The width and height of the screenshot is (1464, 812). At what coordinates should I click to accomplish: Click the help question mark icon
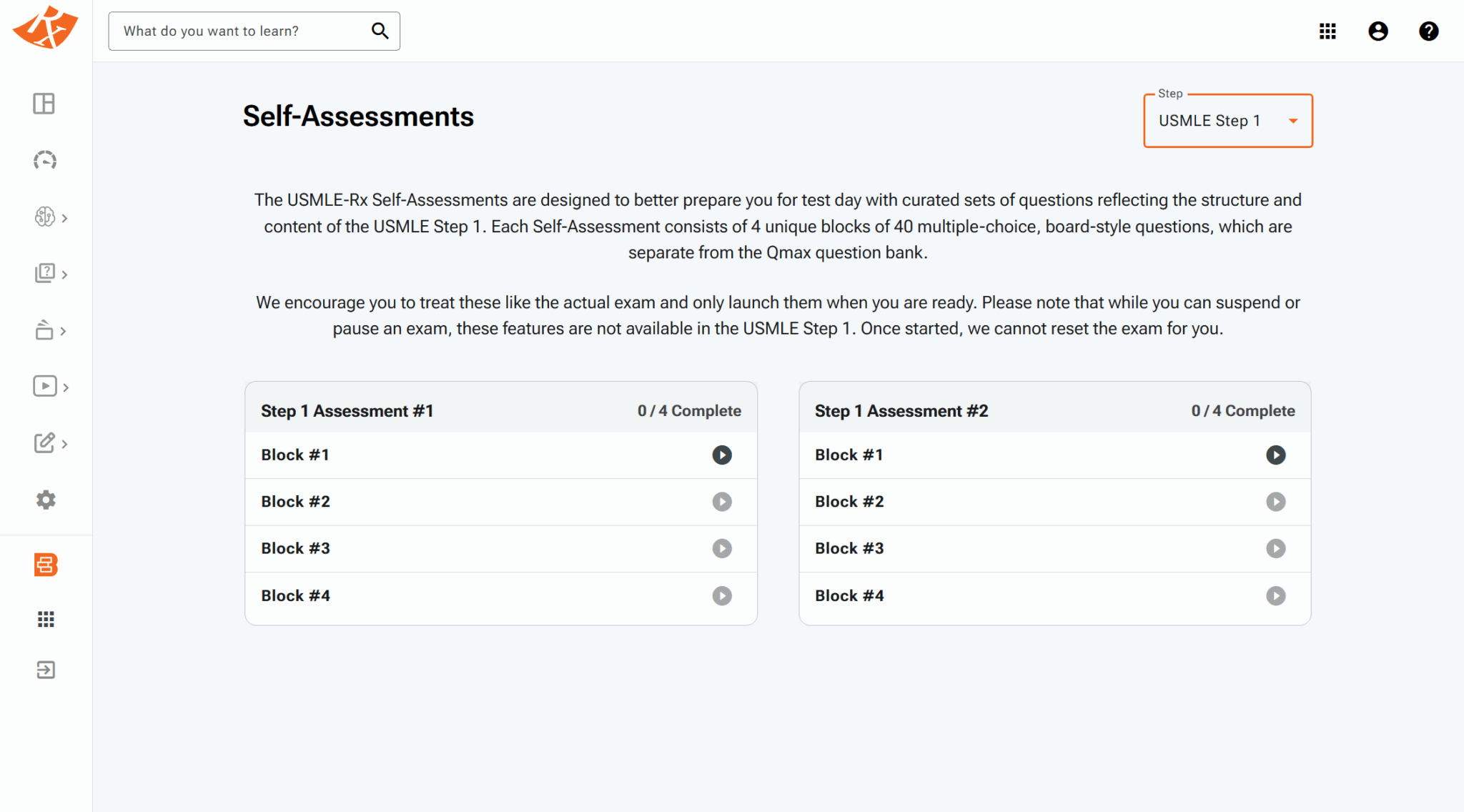coord(1428,31)
